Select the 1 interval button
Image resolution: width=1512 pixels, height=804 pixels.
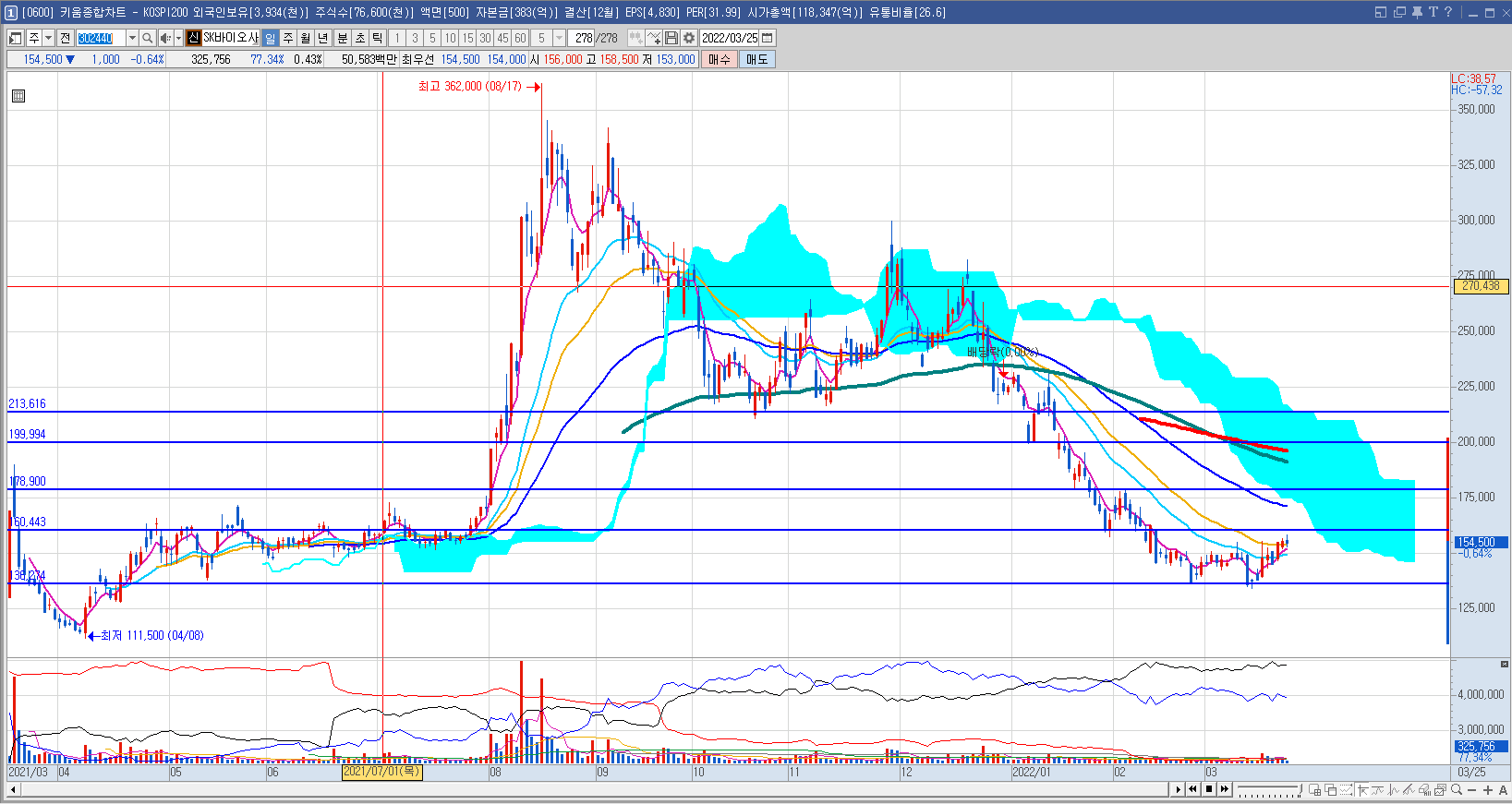tap(397, 38)
